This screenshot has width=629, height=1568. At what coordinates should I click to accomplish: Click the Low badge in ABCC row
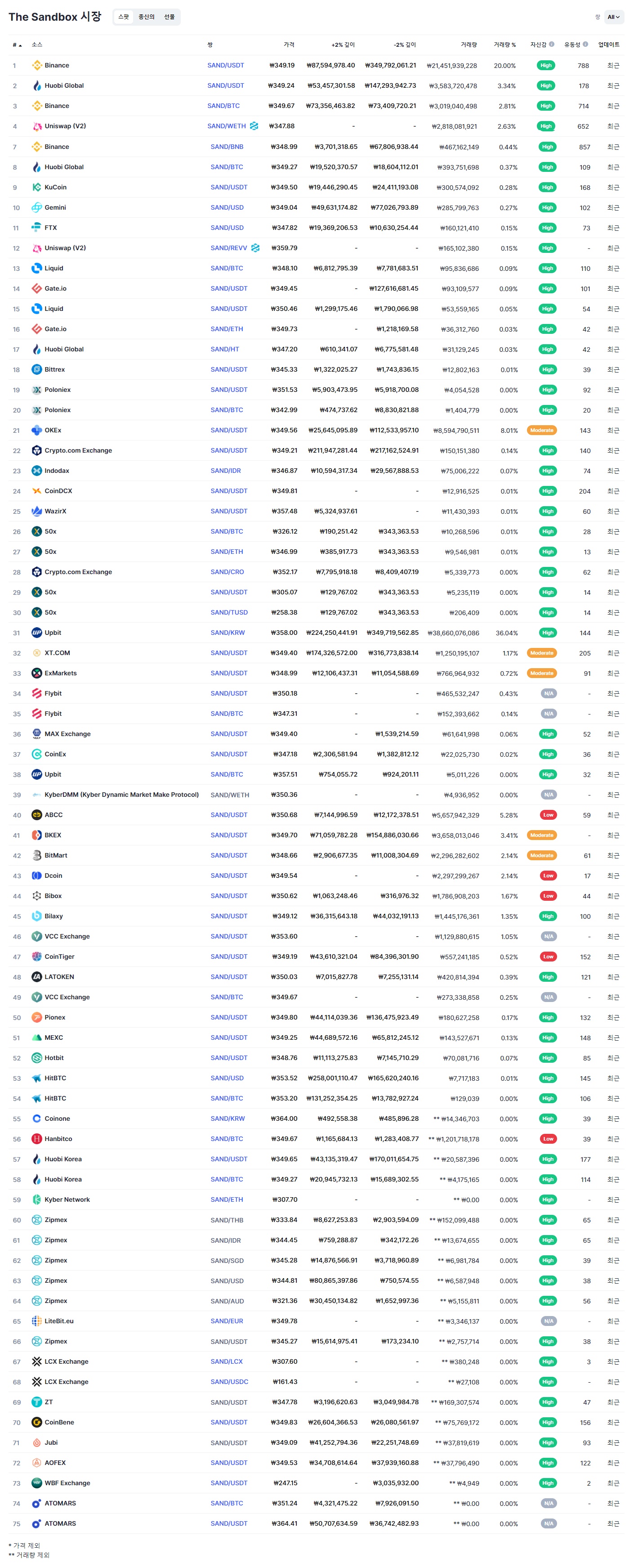548,815
